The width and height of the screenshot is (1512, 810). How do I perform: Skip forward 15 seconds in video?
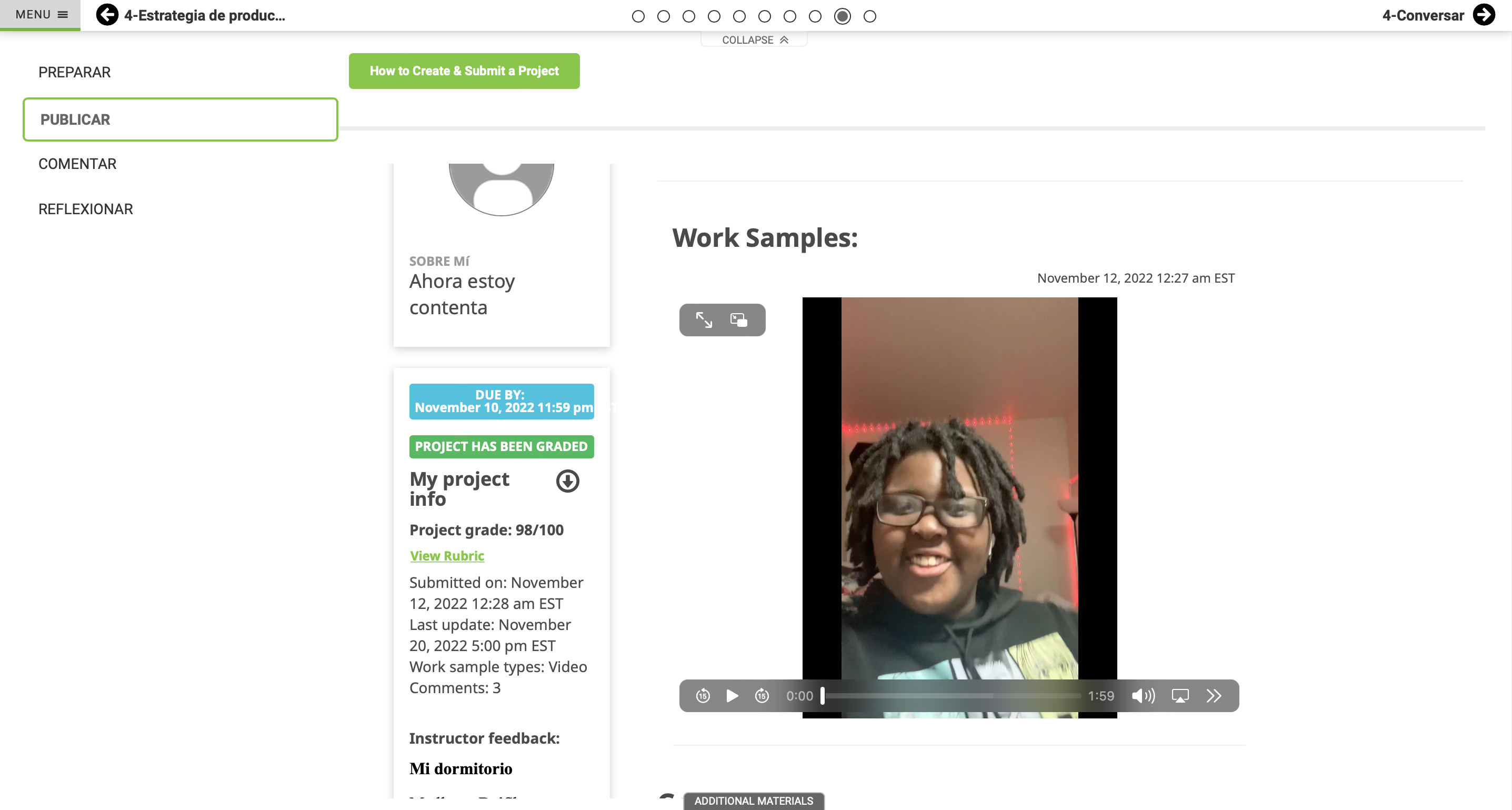[x=762, y=696]
